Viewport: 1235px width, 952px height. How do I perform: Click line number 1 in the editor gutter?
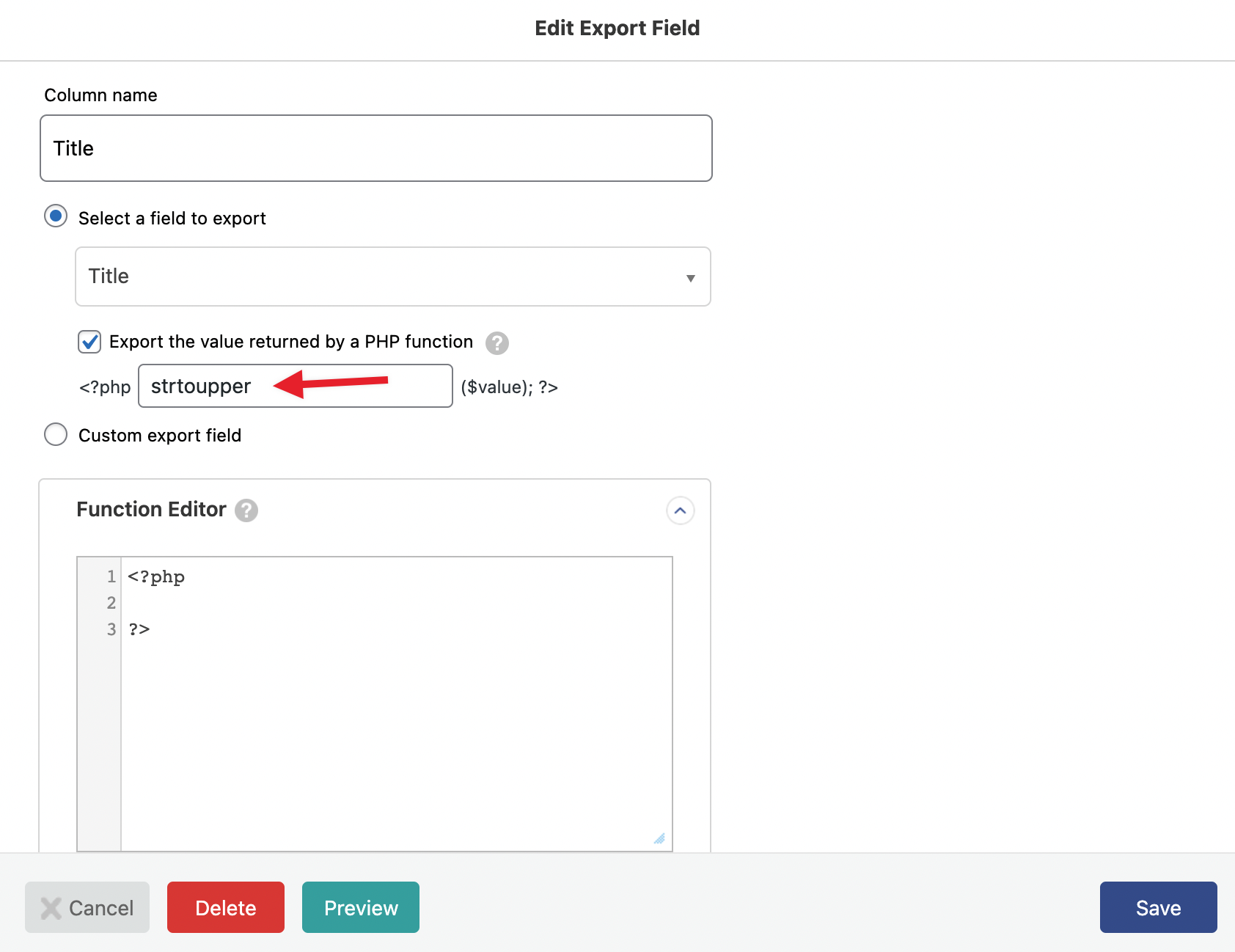pyautogui.click(x=111, y=576)
